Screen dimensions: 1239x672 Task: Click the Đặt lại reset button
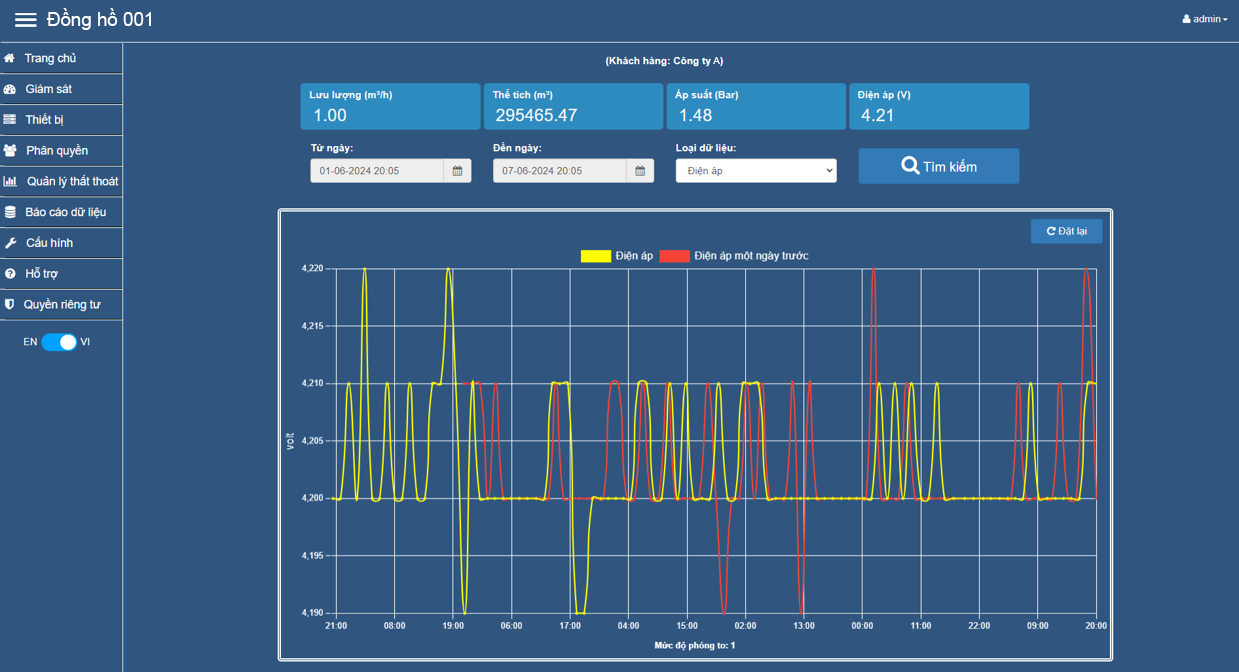[x=1066, y=231]
